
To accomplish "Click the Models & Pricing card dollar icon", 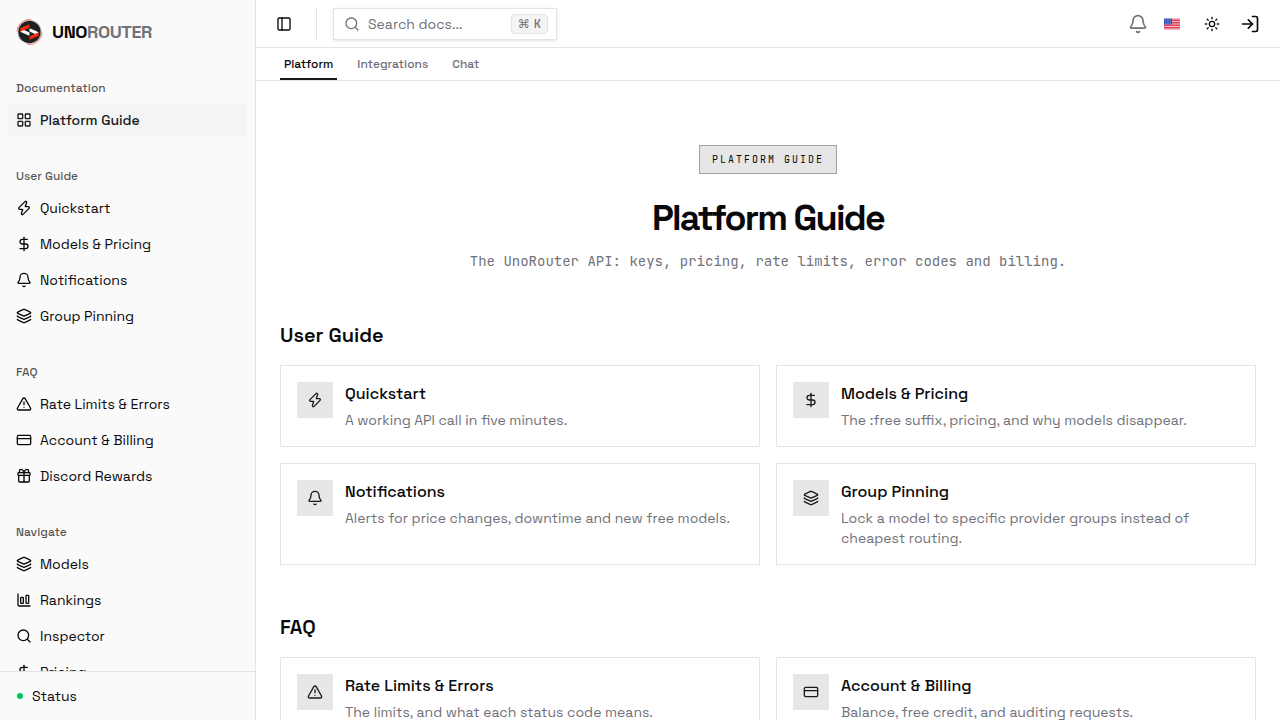I will click(x=811, y=400).
